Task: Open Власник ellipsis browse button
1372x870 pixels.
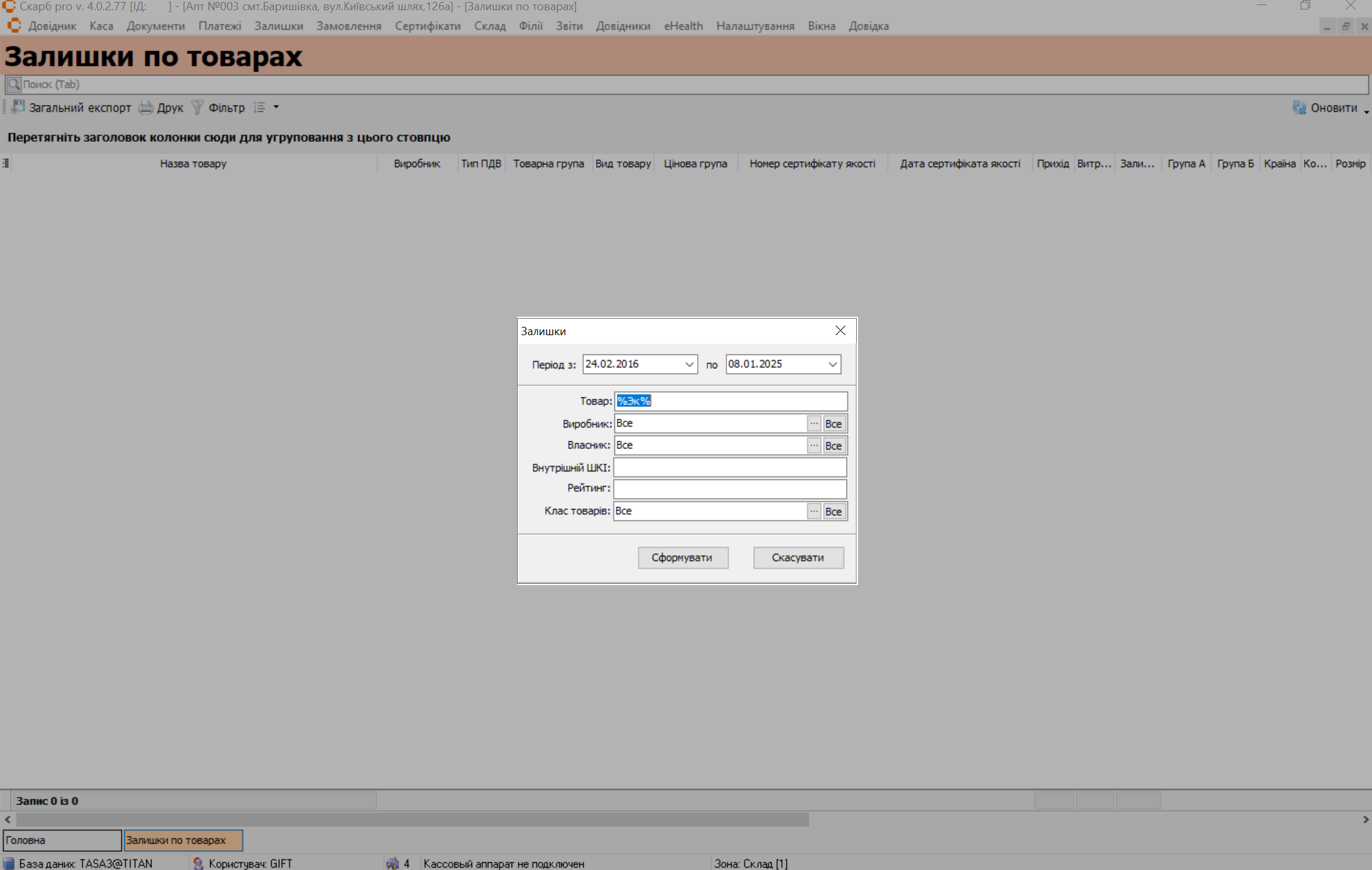Action: 814,445
